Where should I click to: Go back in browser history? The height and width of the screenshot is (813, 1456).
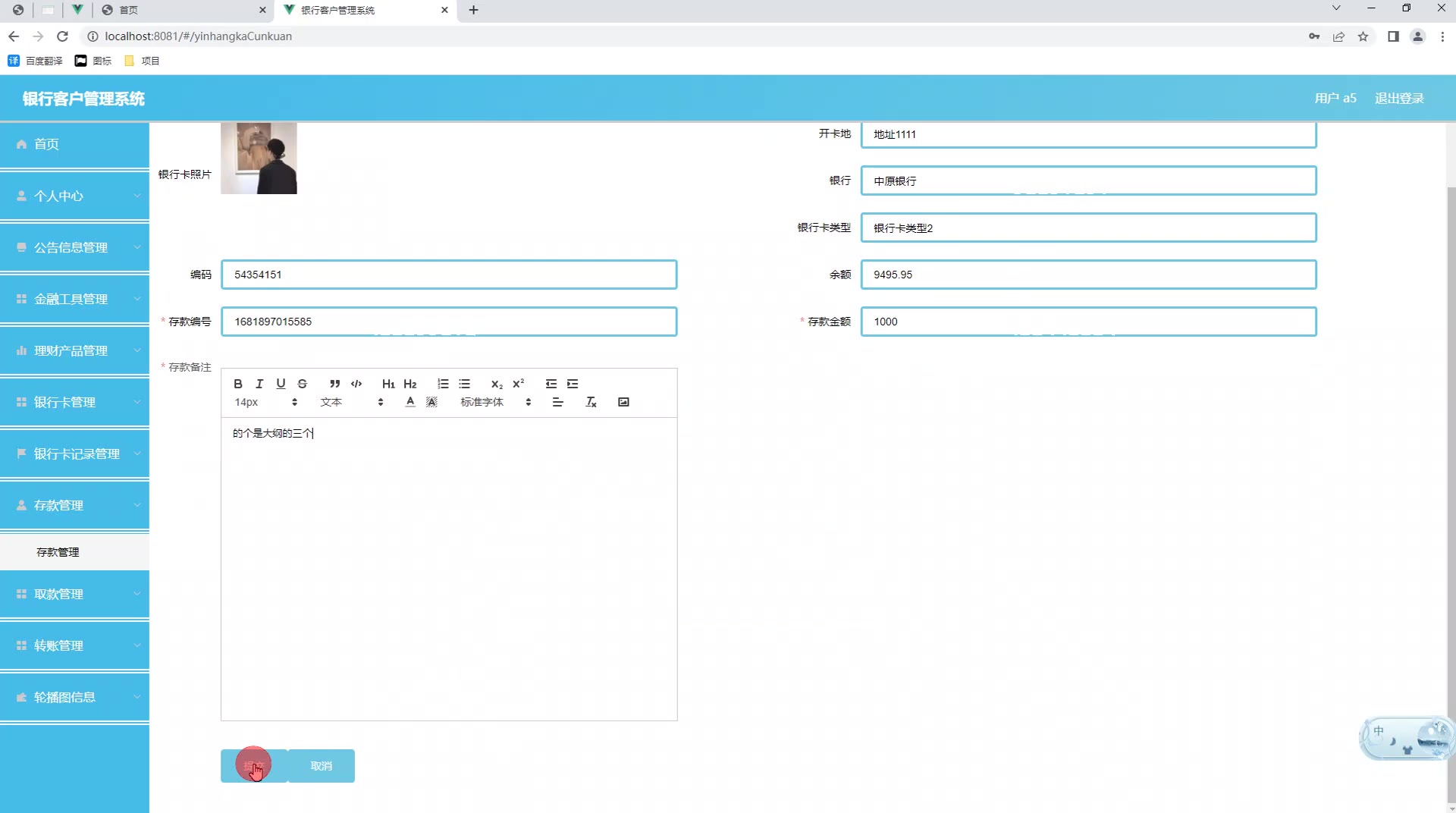(x=14, y=36)
